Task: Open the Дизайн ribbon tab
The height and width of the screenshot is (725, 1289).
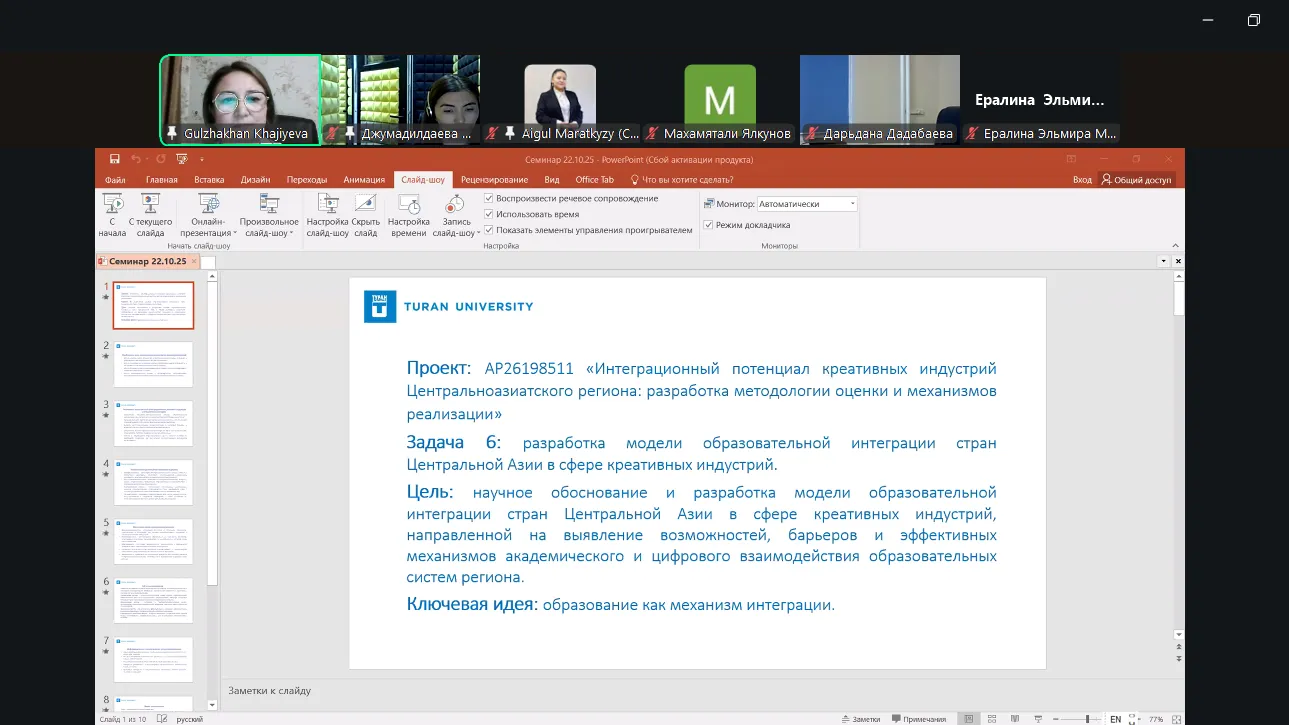Action: click(x=255, y=180)
